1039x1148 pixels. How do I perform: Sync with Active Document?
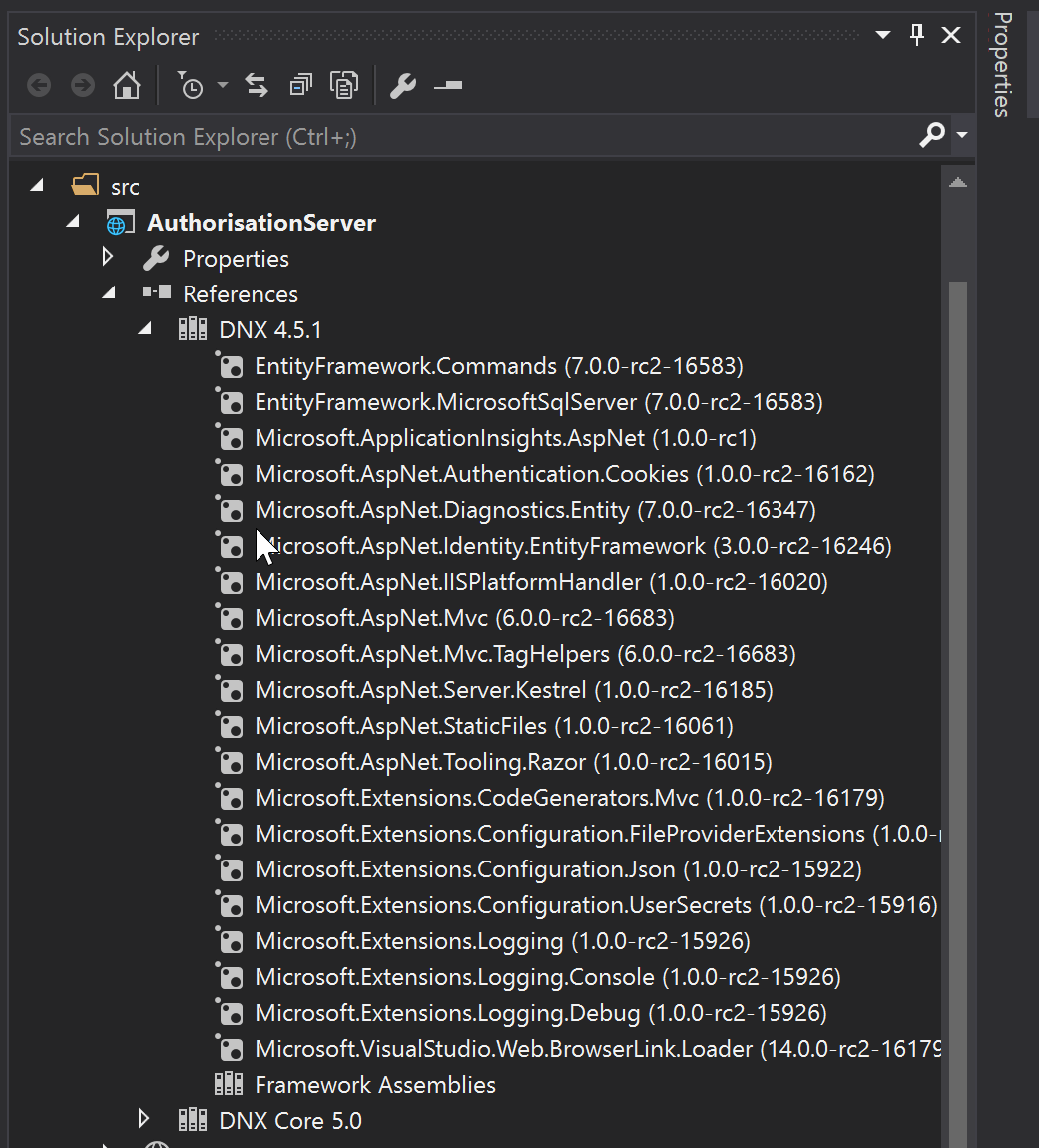coord(257,86)
